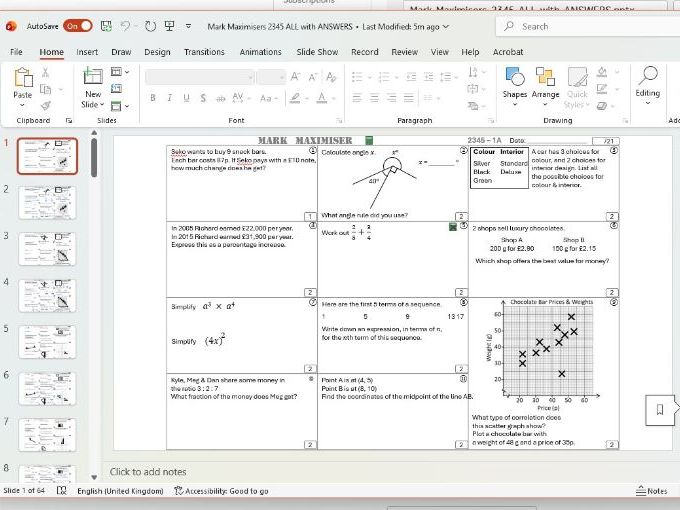680x510 pixels.
Task: Open Notes from the status bar
Action: click(x=651, y=491)
